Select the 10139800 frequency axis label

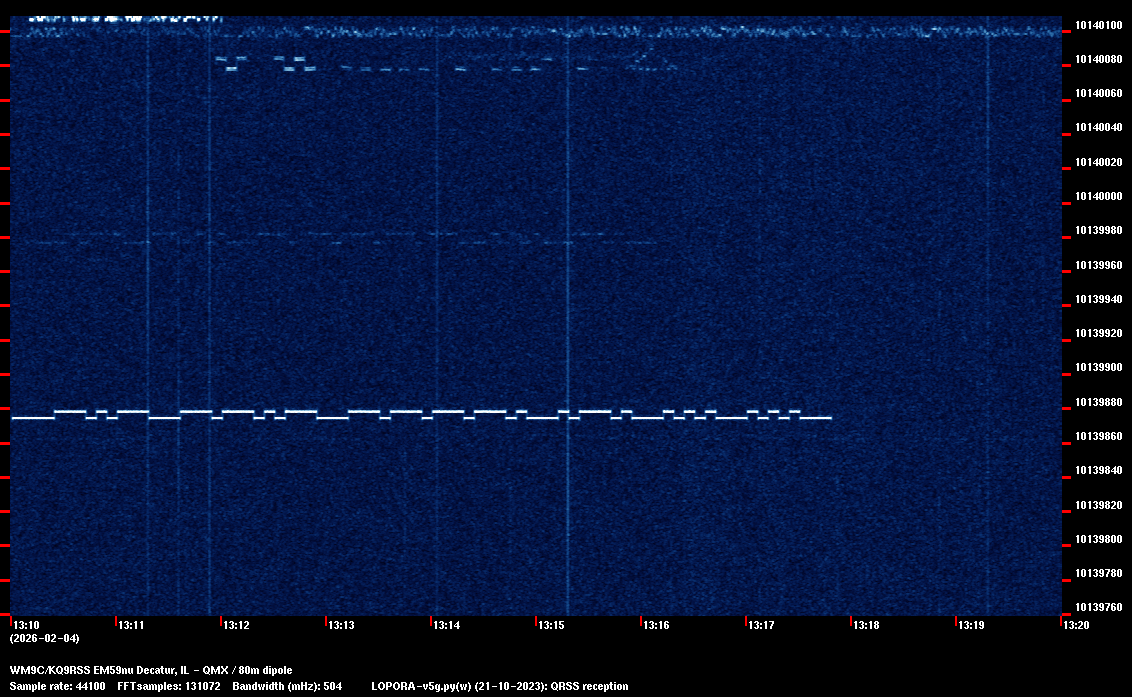[1097, 539]
